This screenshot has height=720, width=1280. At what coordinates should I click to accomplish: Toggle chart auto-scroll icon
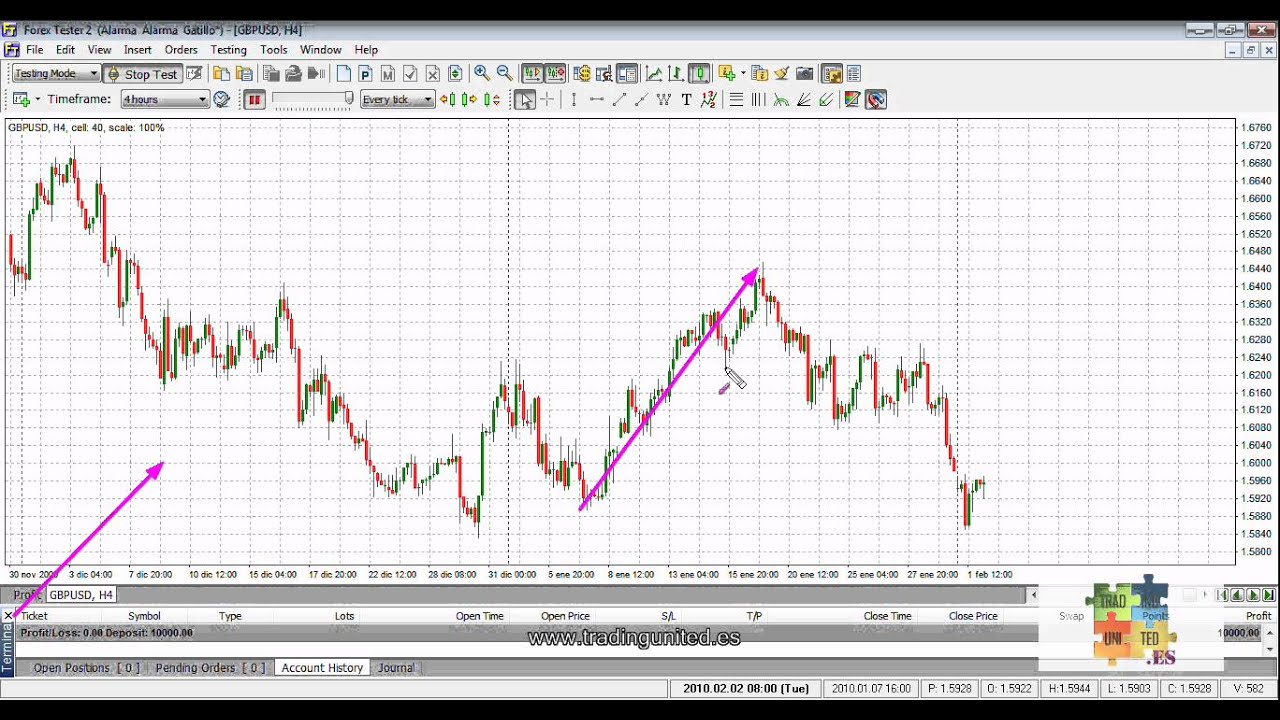pos(532,73)
